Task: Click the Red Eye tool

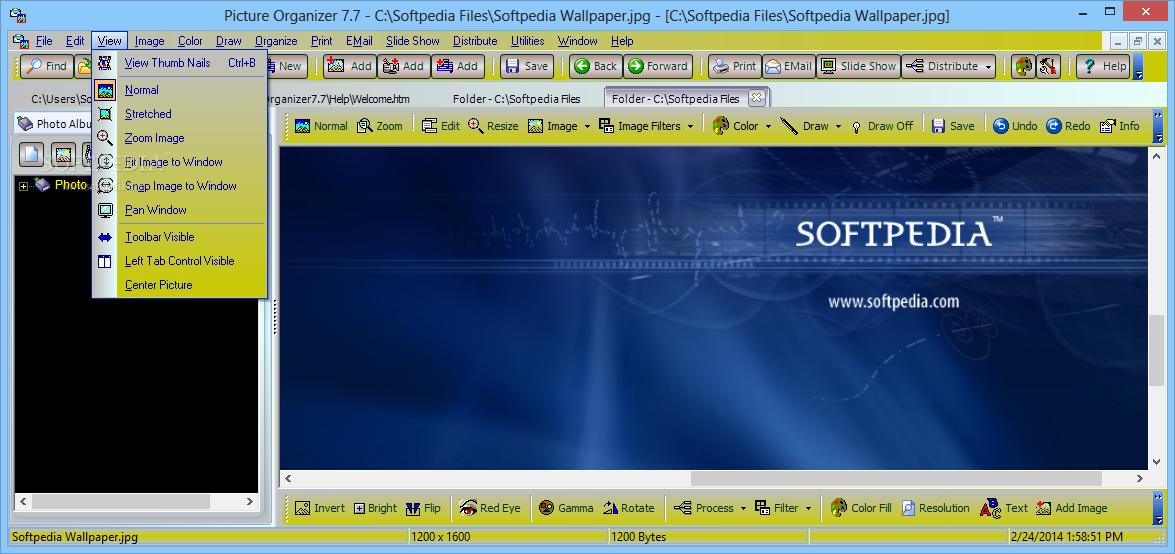Action: click(490, 508)
